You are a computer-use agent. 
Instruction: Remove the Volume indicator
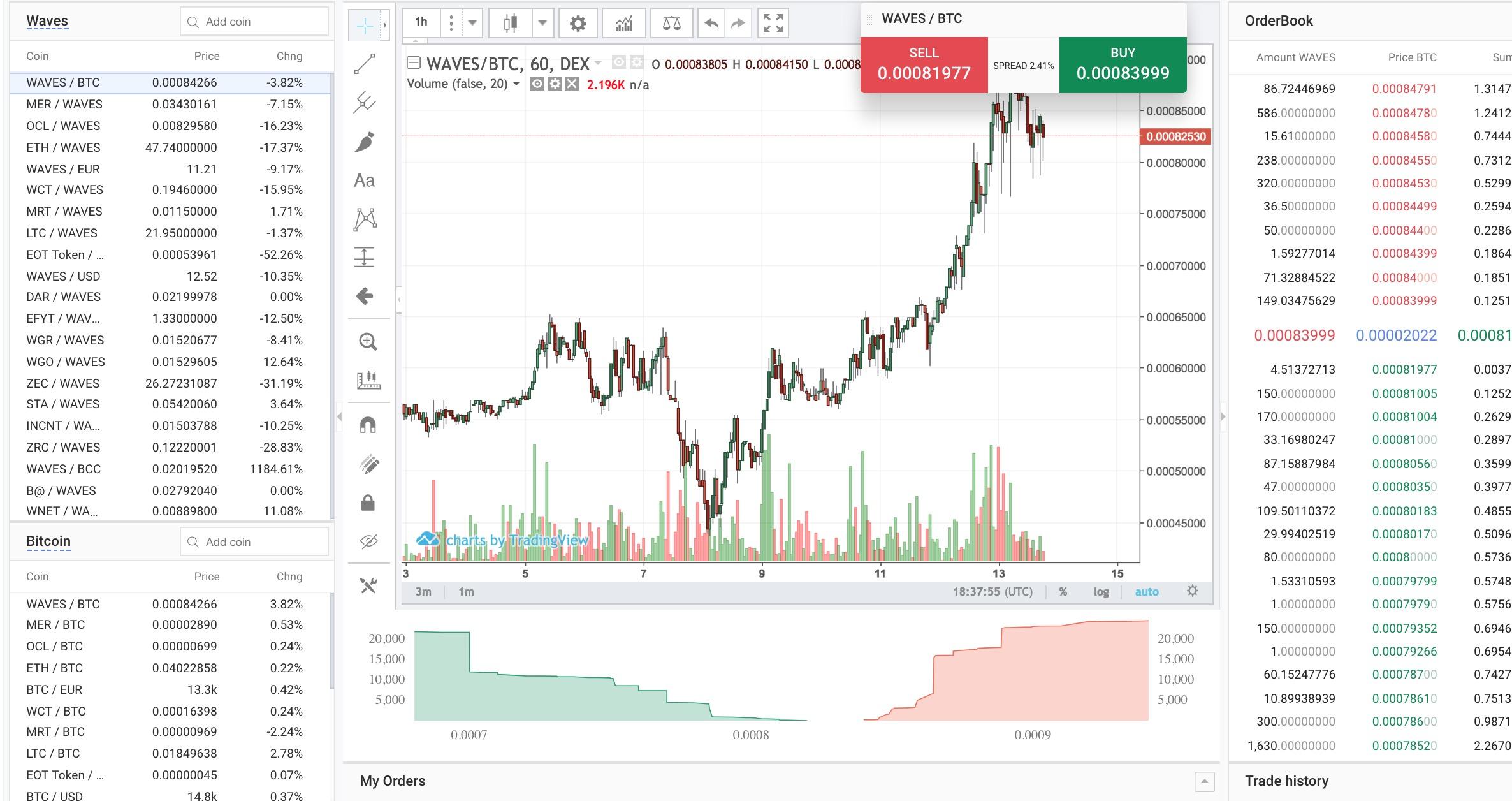pyautogui.click(x=572, y=84)
